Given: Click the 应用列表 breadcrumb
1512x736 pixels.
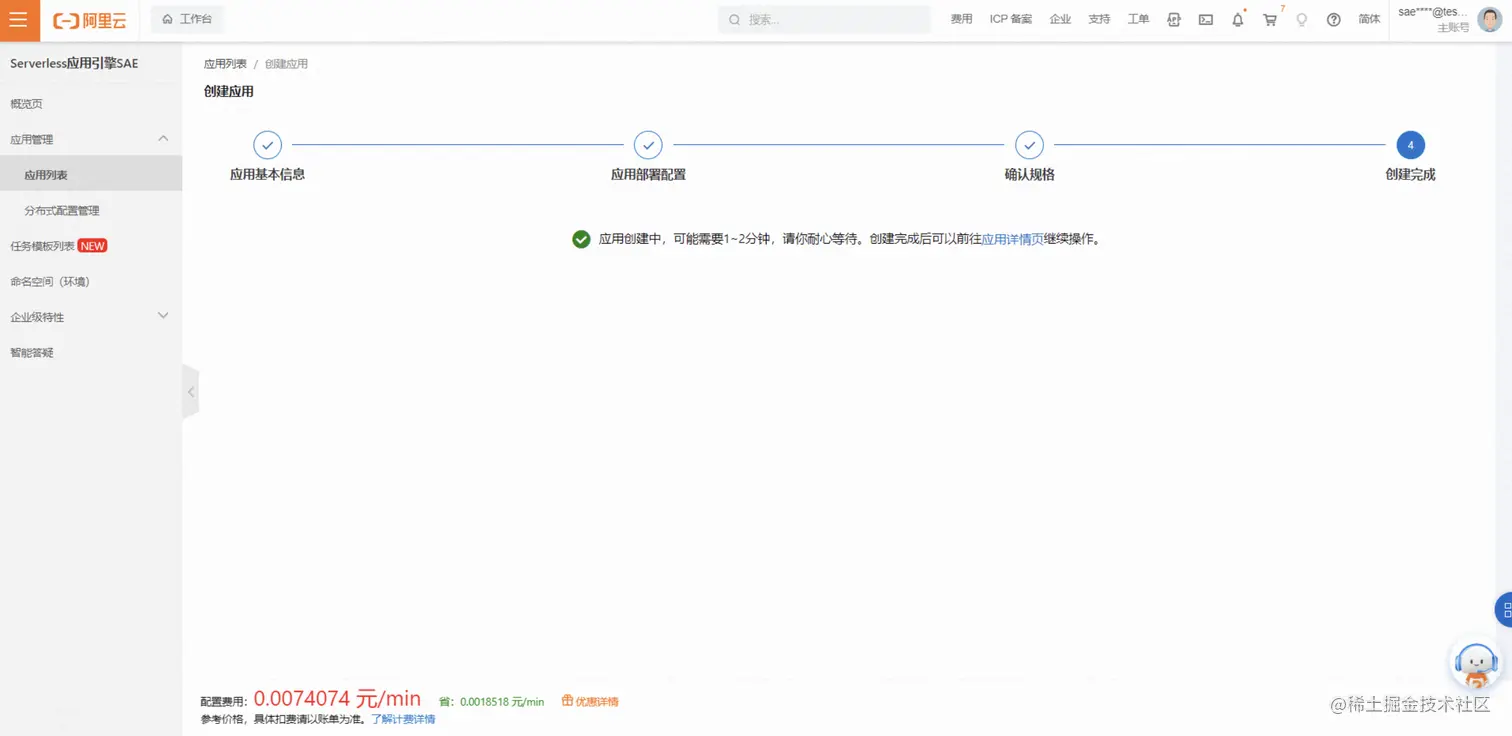Looking at the screenshot, I should pos(225,63).
